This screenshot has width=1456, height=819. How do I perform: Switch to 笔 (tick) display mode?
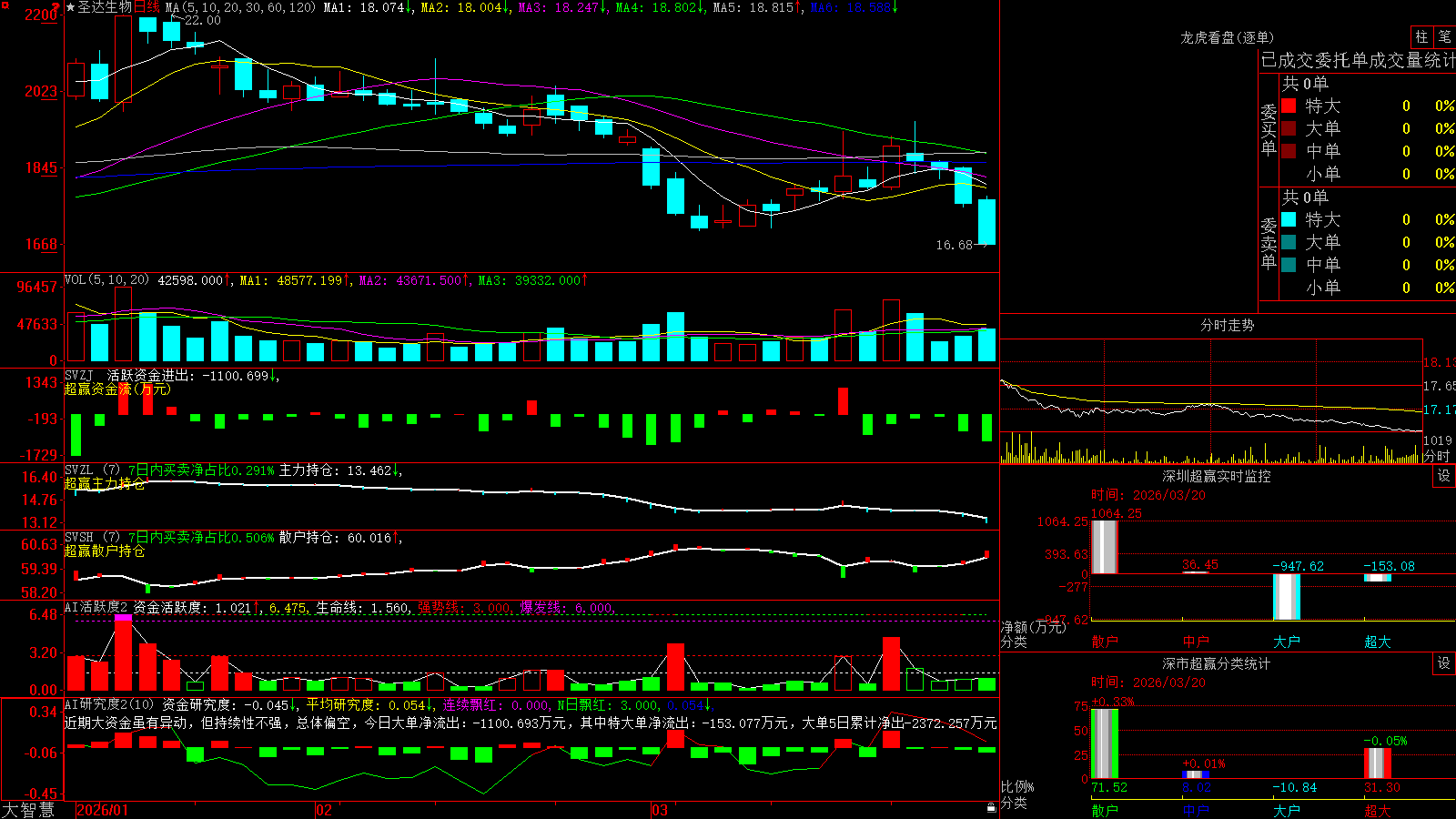pos(1445,37)
